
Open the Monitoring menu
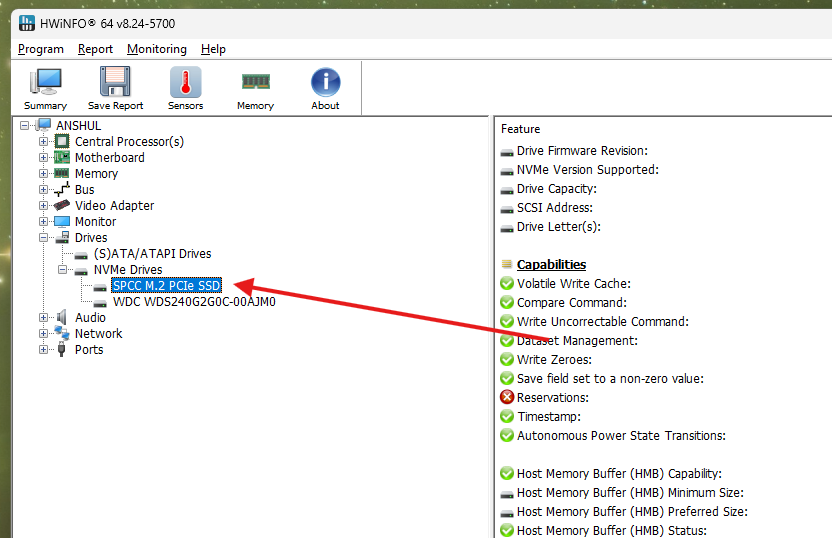click(157, 49)
